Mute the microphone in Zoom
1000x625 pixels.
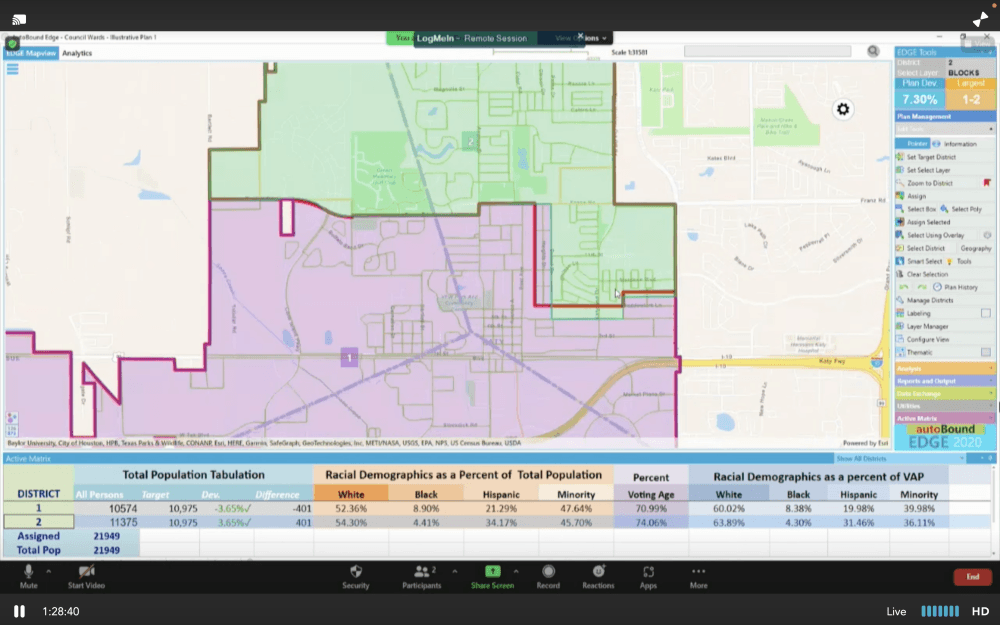(x=28, y=576)
